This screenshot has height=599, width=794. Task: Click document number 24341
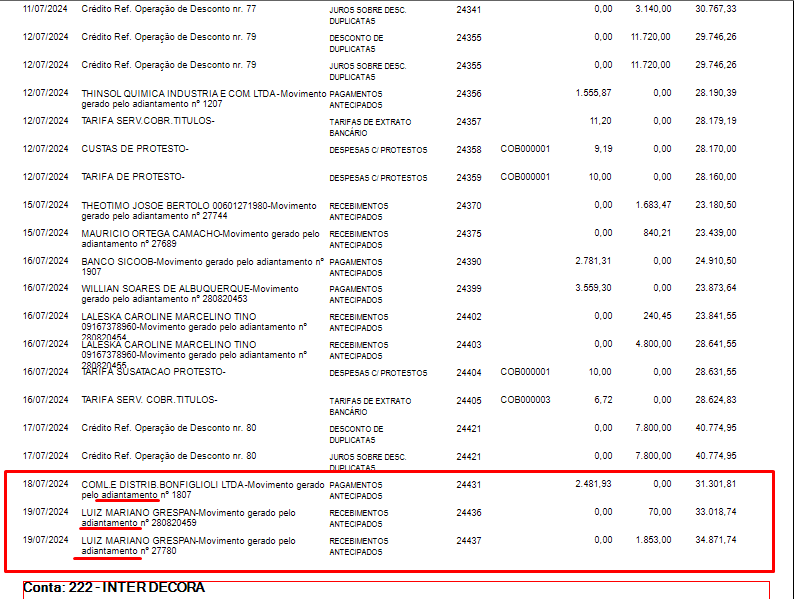click(x=468, y=9)
